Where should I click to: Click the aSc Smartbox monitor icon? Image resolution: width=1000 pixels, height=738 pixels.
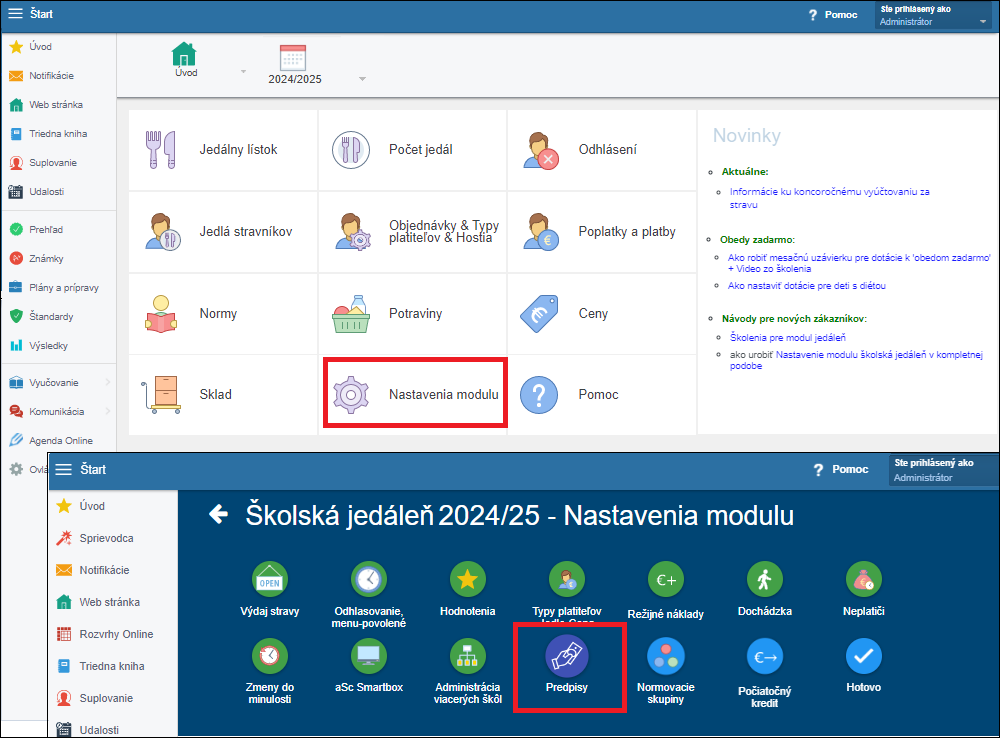368,656
